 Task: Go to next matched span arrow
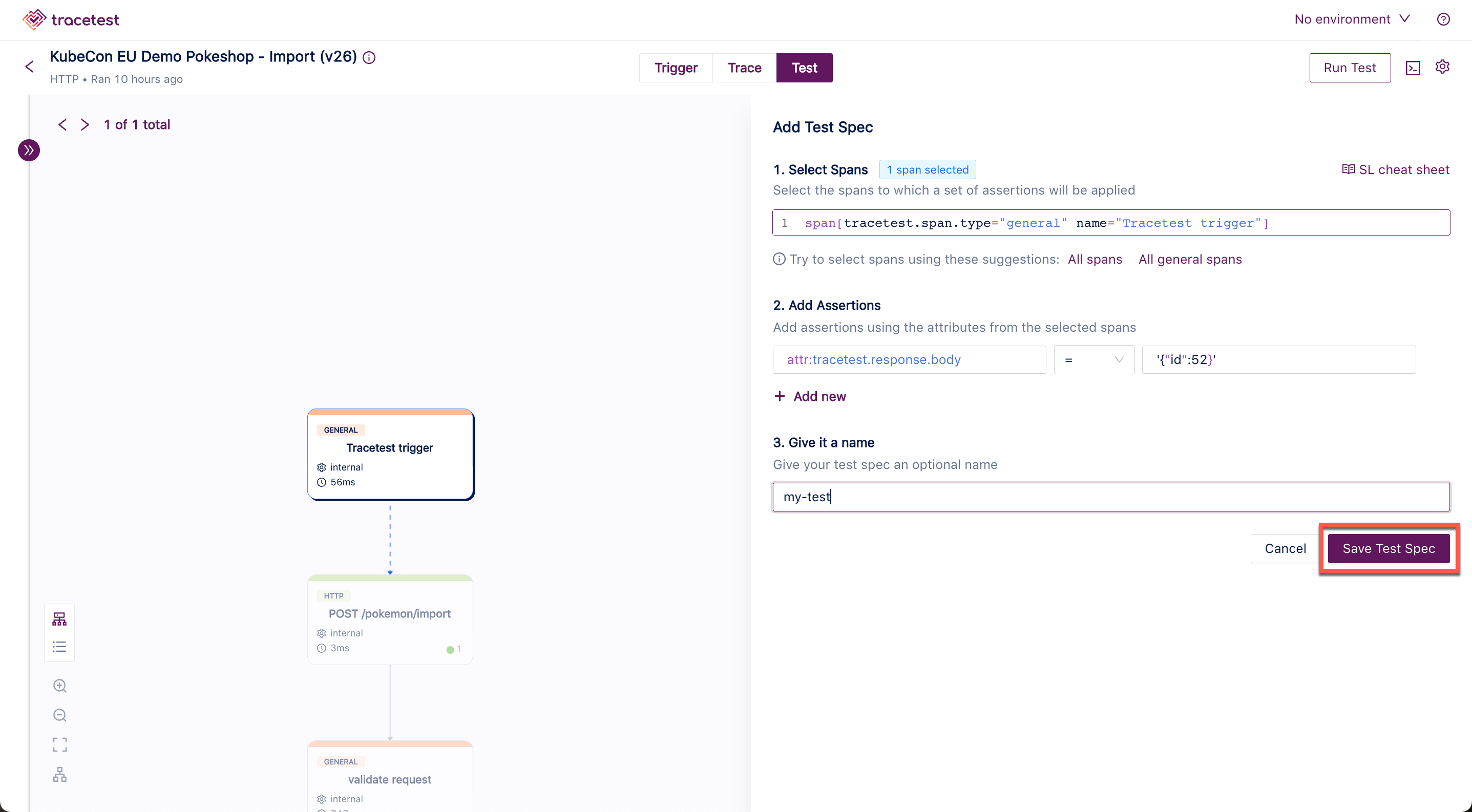pos(85,124)
